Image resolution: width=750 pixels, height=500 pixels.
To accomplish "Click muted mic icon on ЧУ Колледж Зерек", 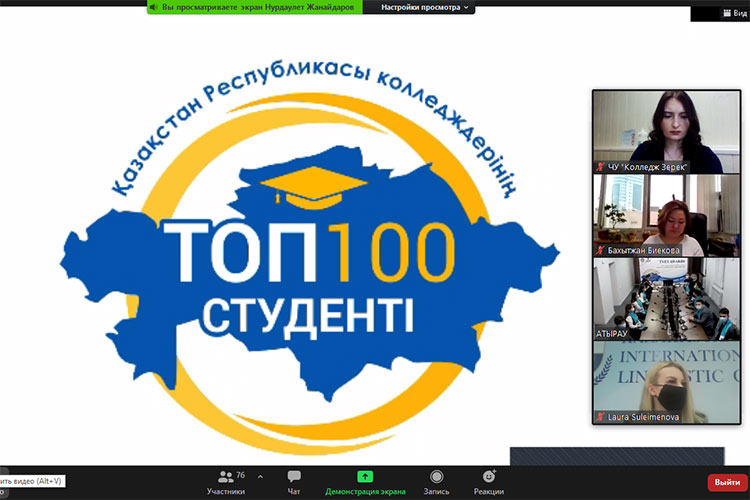I will 599,167.
